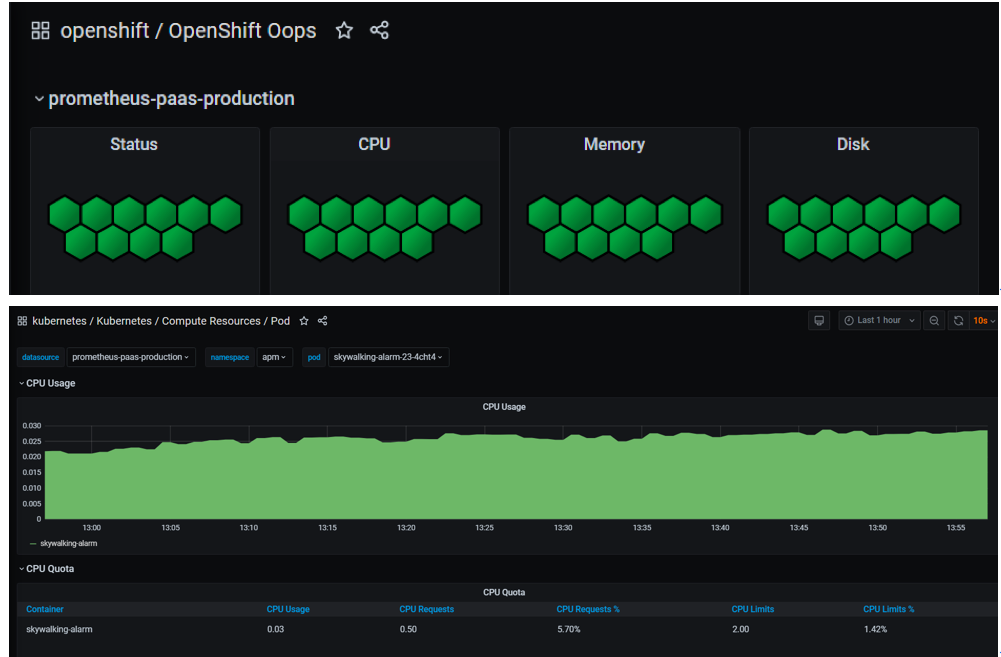
Task: Click the namespace variable label
Action: [230, 357]
